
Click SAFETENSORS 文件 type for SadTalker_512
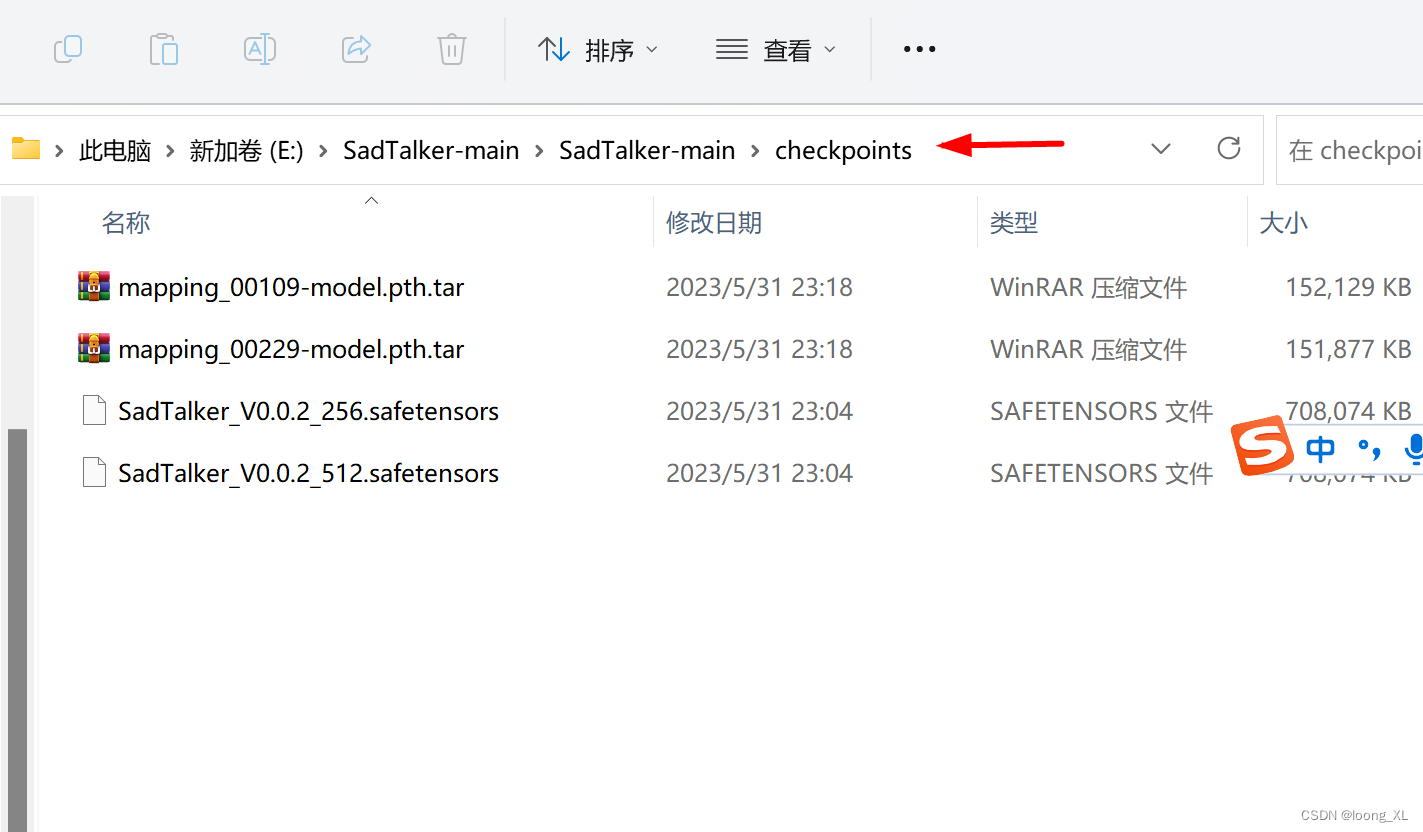tap(1101, 474)
